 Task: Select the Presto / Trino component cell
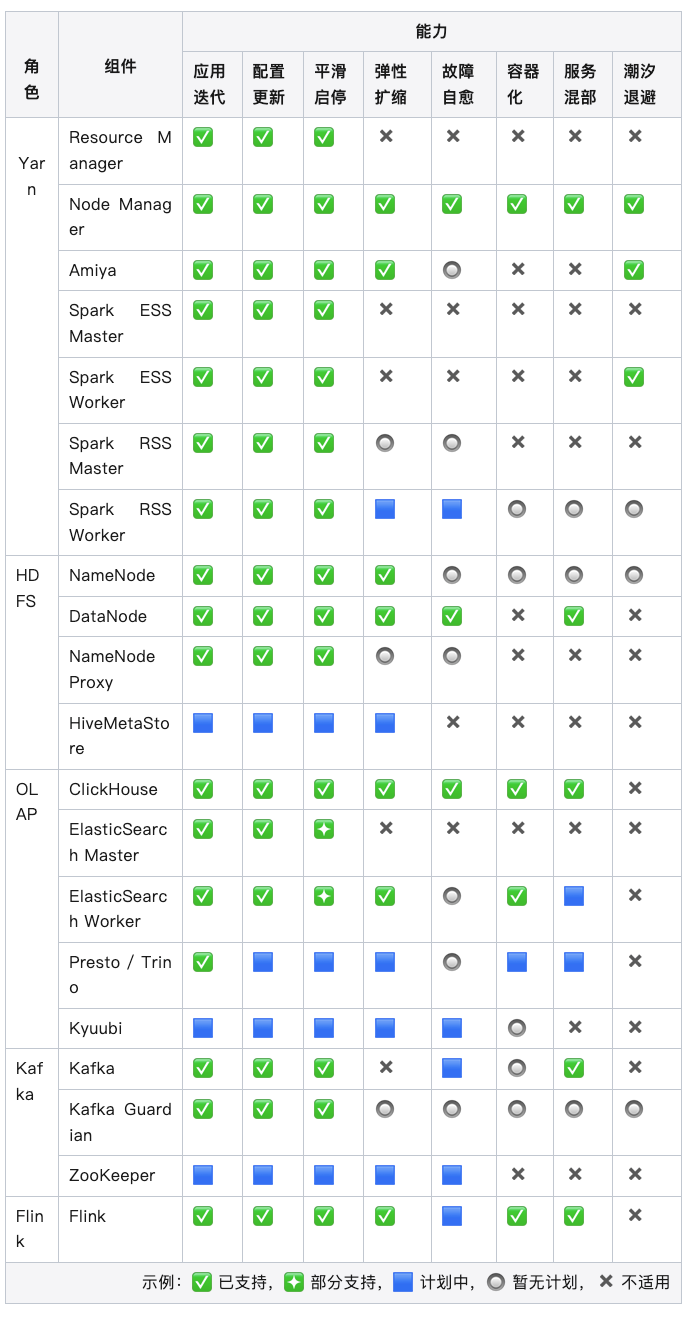point(120,975)
